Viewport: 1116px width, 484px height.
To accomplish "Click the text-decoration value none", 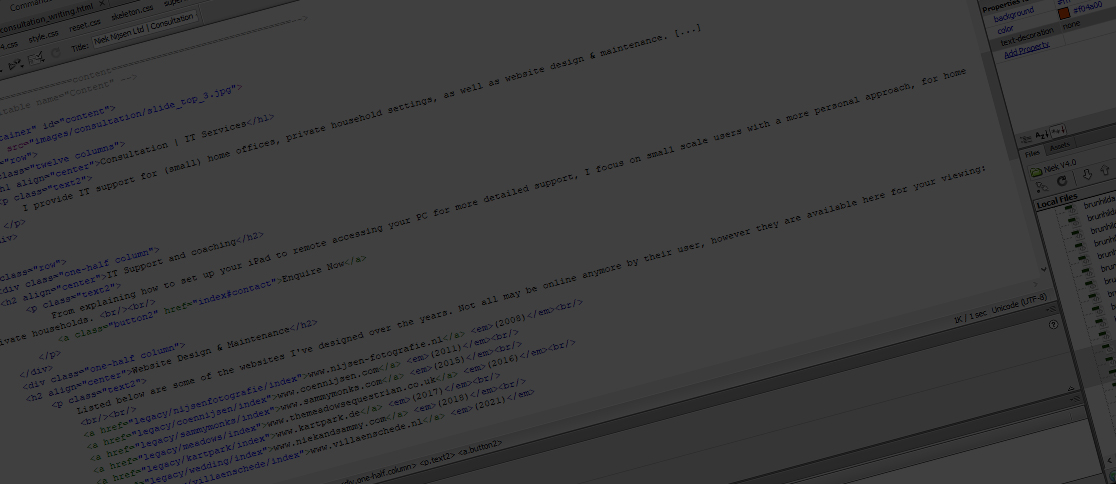I will (1070, 25).
